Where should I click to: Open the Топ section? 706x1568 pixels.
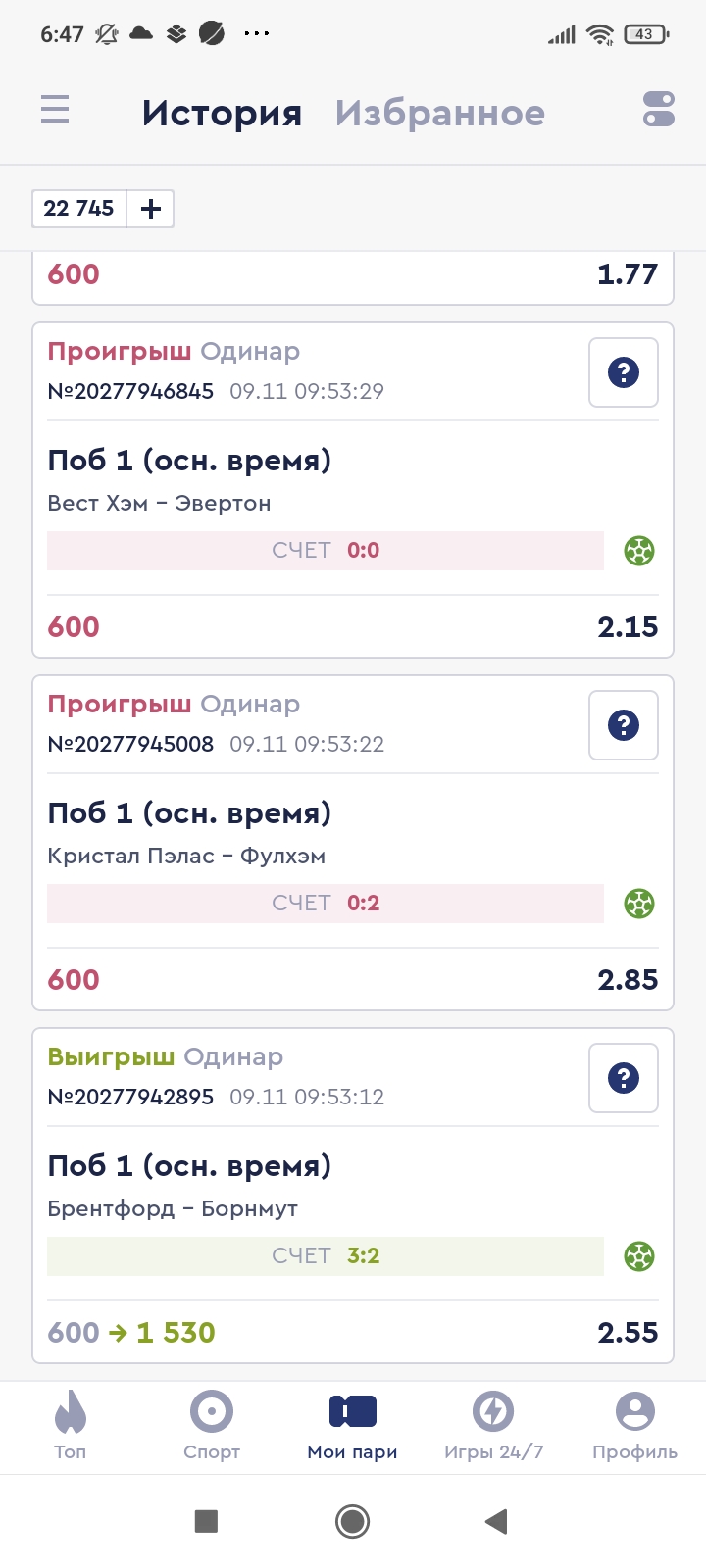[x=70, y=1426]
